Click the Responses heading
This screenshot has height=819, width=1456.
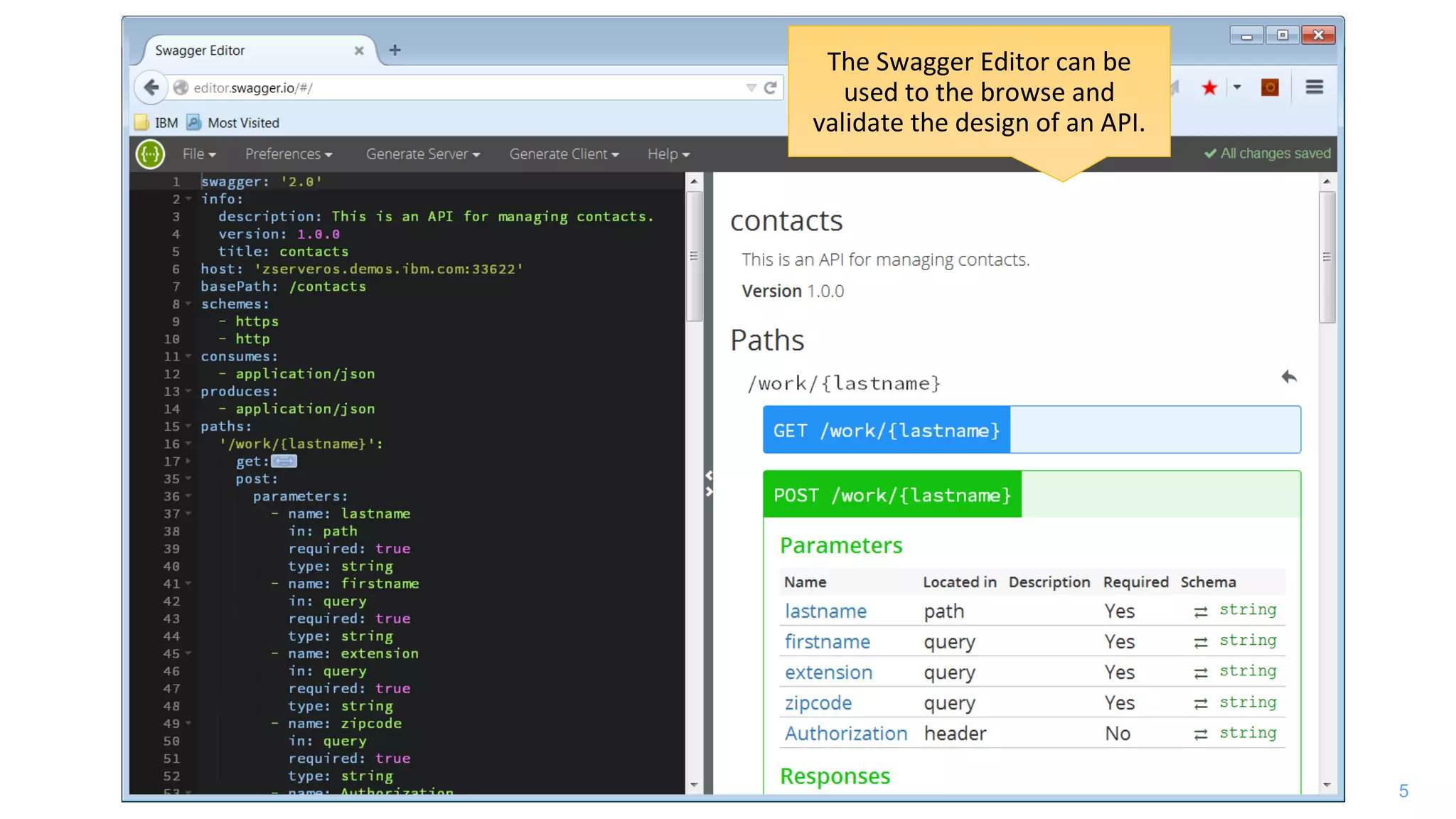click(x=835, y=776)
